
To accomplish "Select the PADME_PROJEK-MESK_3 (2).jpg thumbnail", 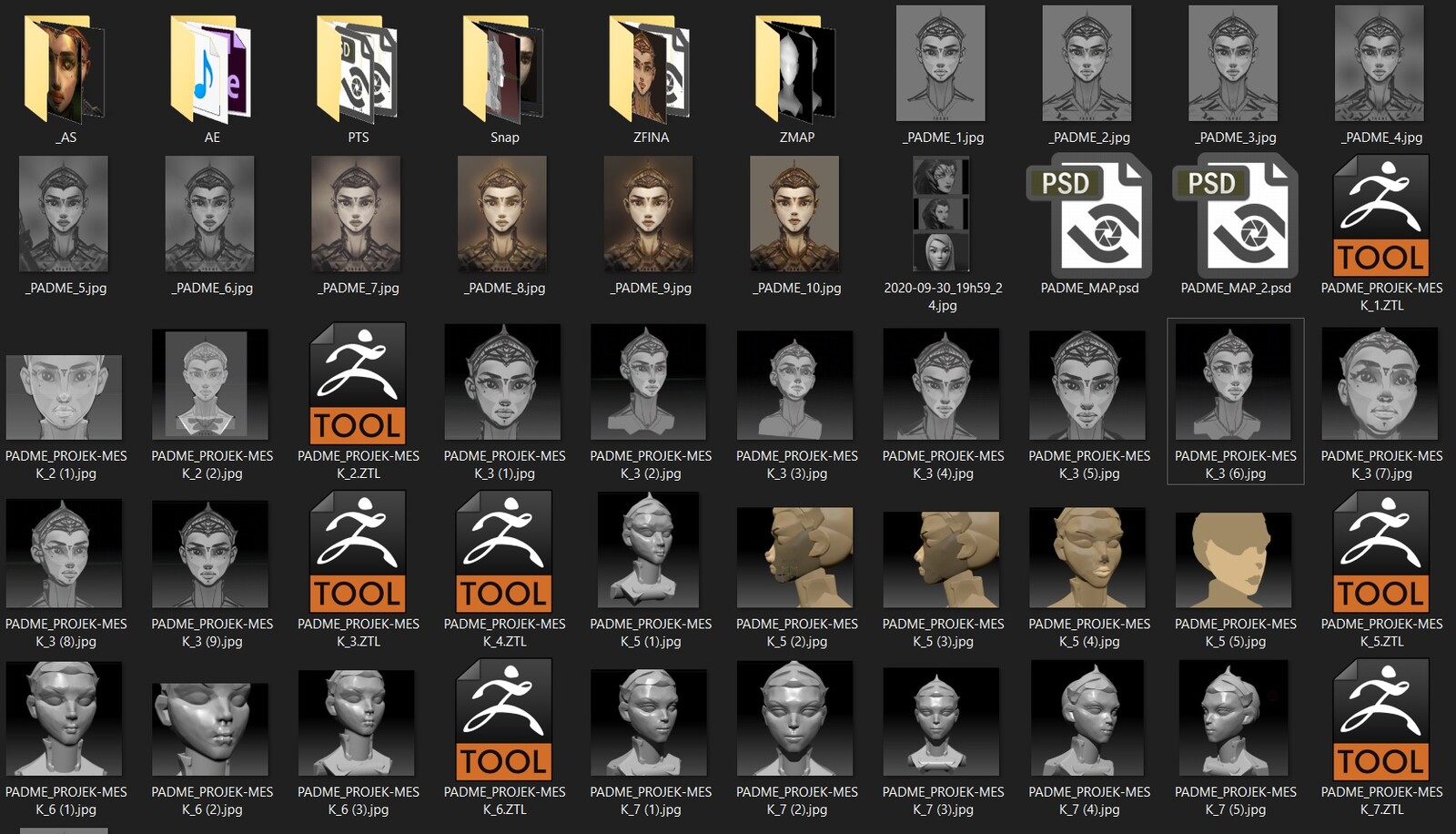I will point(649,382).
